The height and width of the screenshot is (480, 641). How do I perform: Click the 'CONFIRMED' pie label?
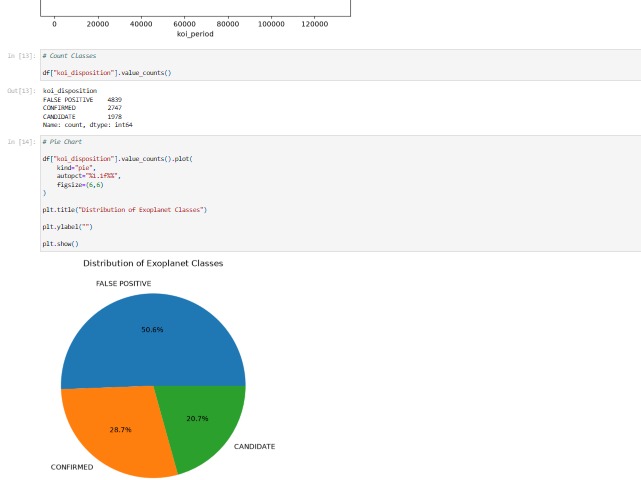click(72, 467)
